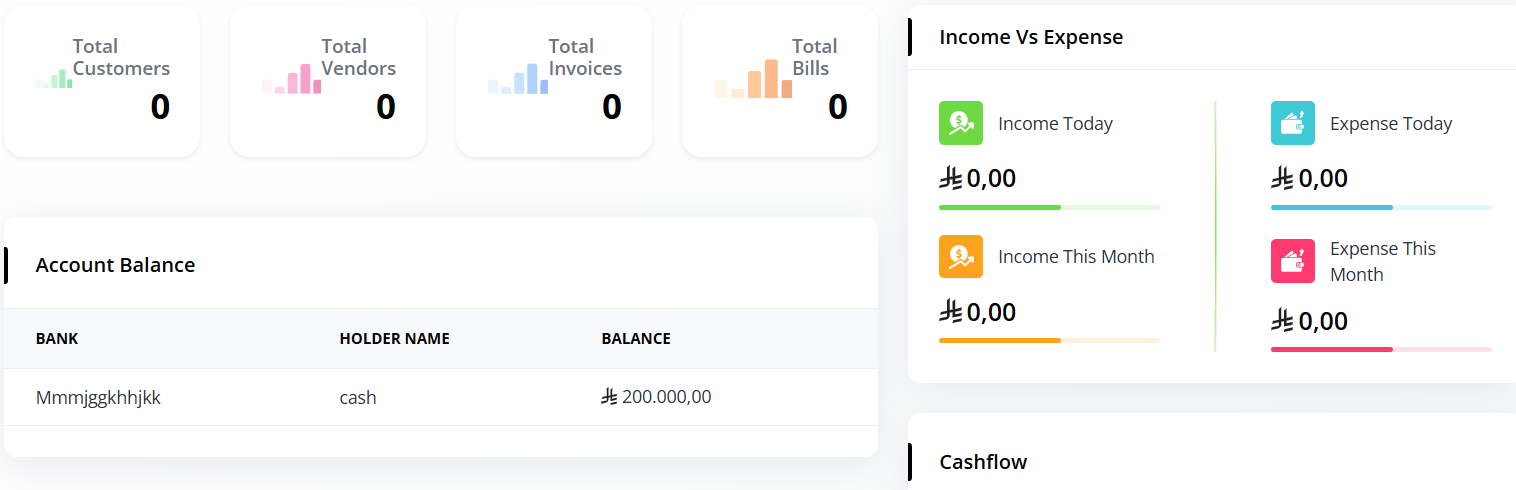
Task: Open the Total Bills card
Action: click(779, 81)
